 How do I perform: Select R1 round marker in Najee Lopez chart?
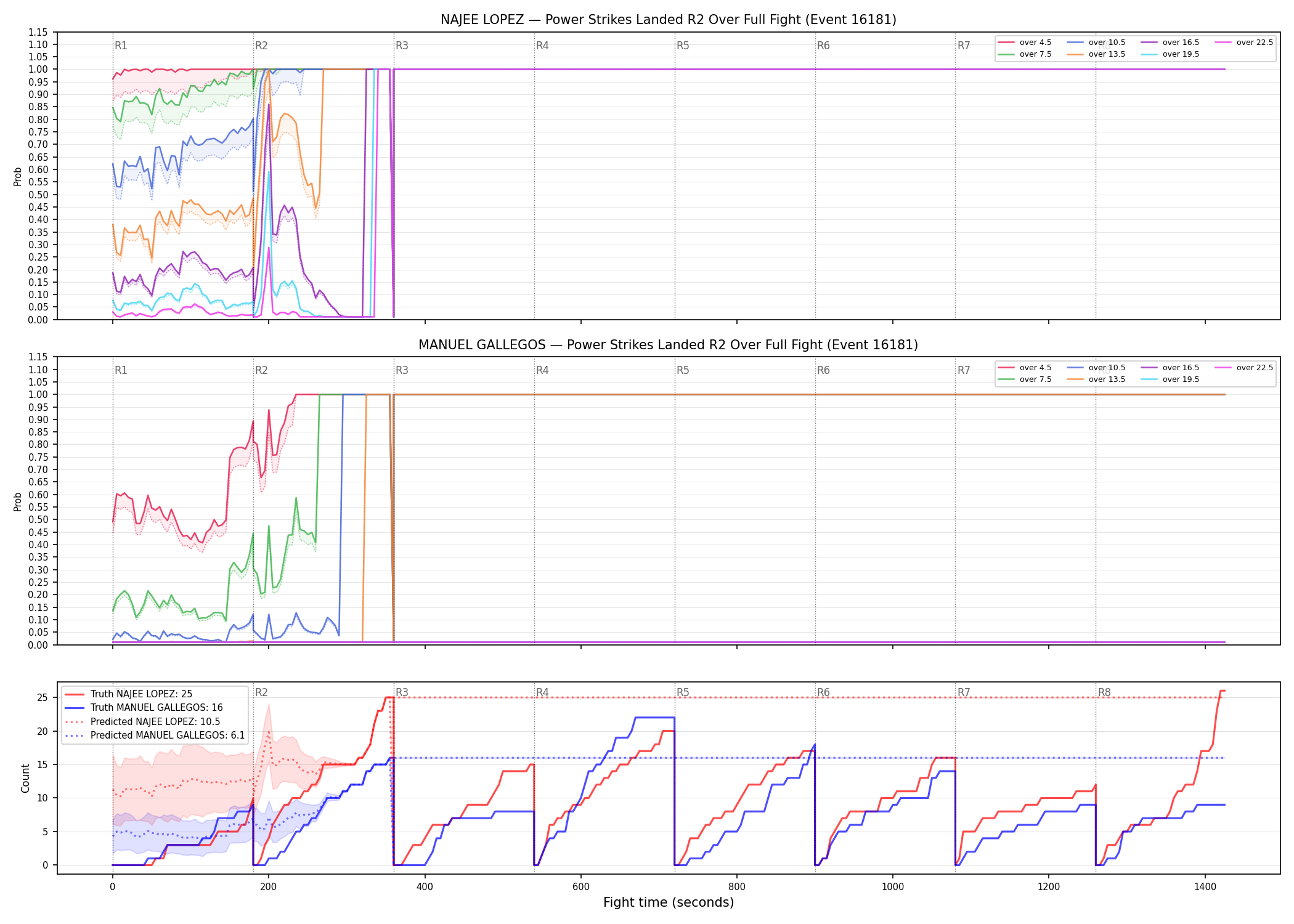pyautogui.click(x=121, y=46)
